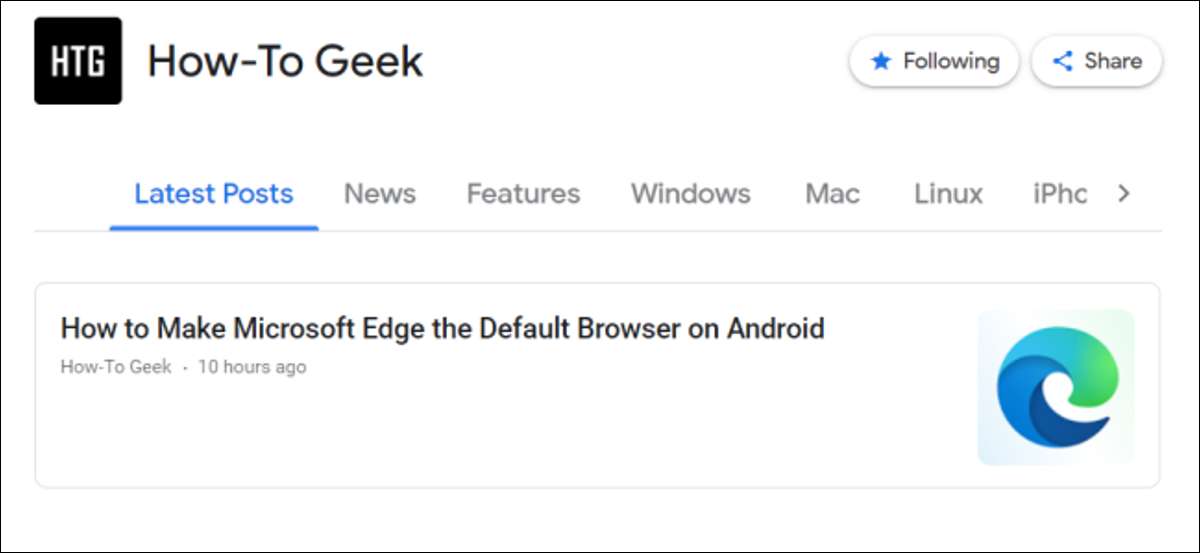The width and height of the screenshot is (1200, 553).
Task: Click the How-To Geek source label under headline
Action: pos(116,367)
